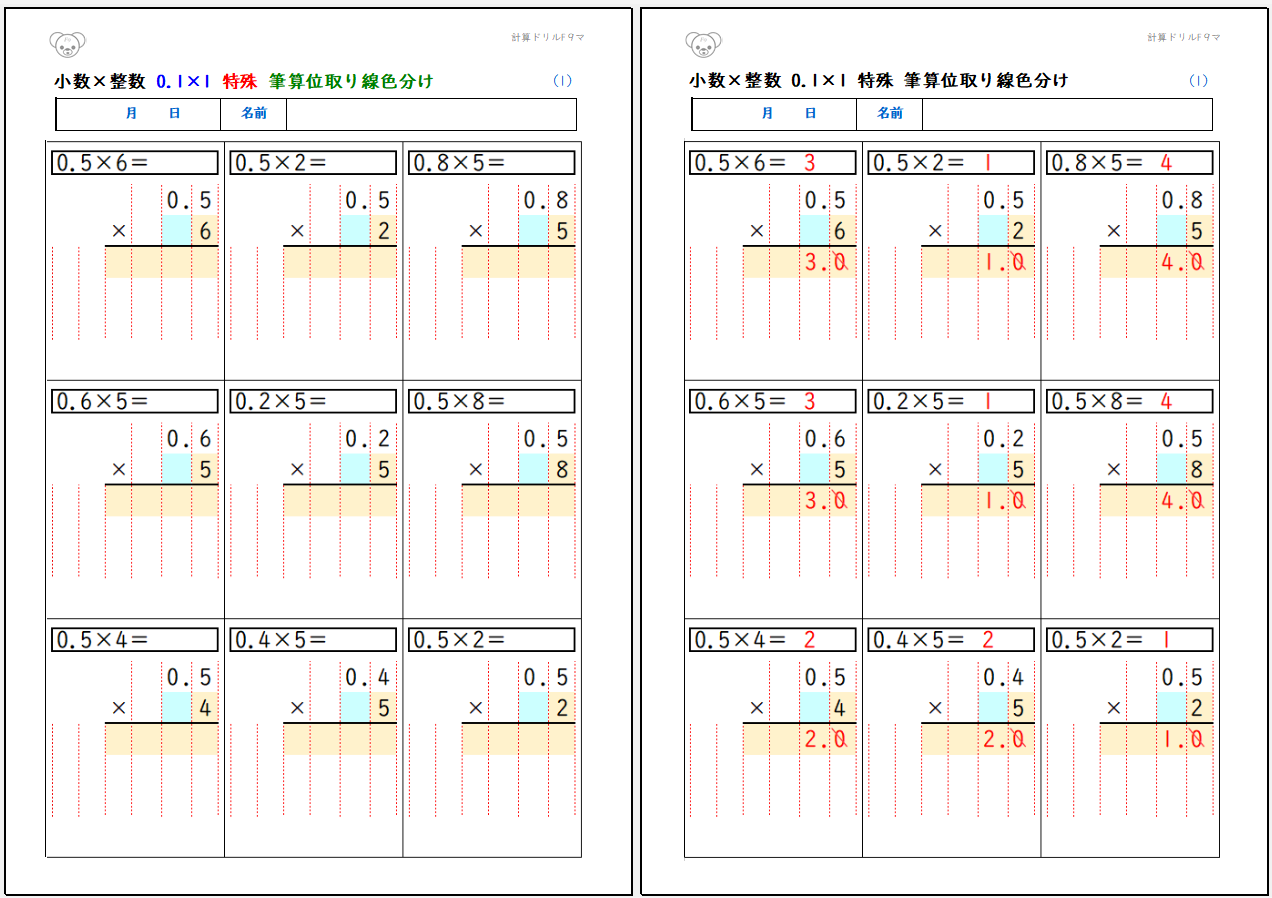The height and width of the screenshot is (898, 1272).
Task: Click the red 2.0 result under the 0.5×4 calculation
Action: [829, 739]
